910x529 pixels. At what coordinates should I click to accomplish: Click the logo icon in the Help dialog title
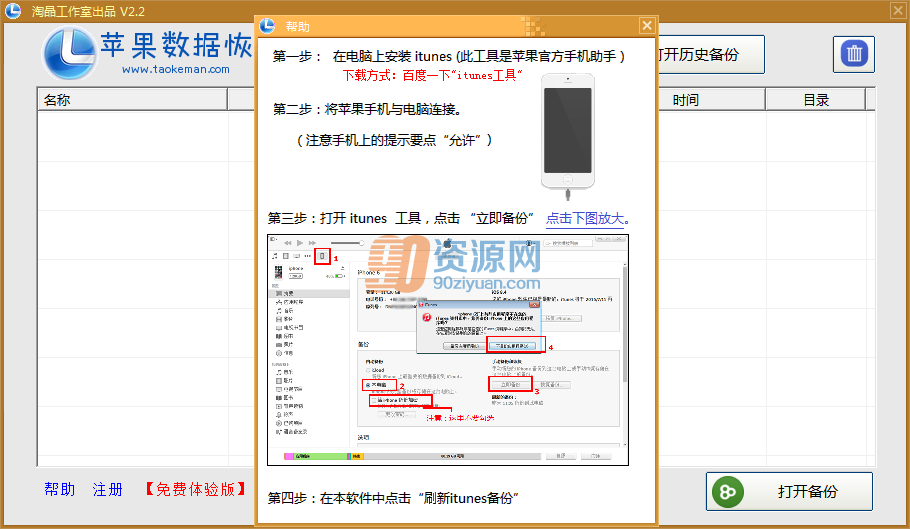click(x=267, y=26)
